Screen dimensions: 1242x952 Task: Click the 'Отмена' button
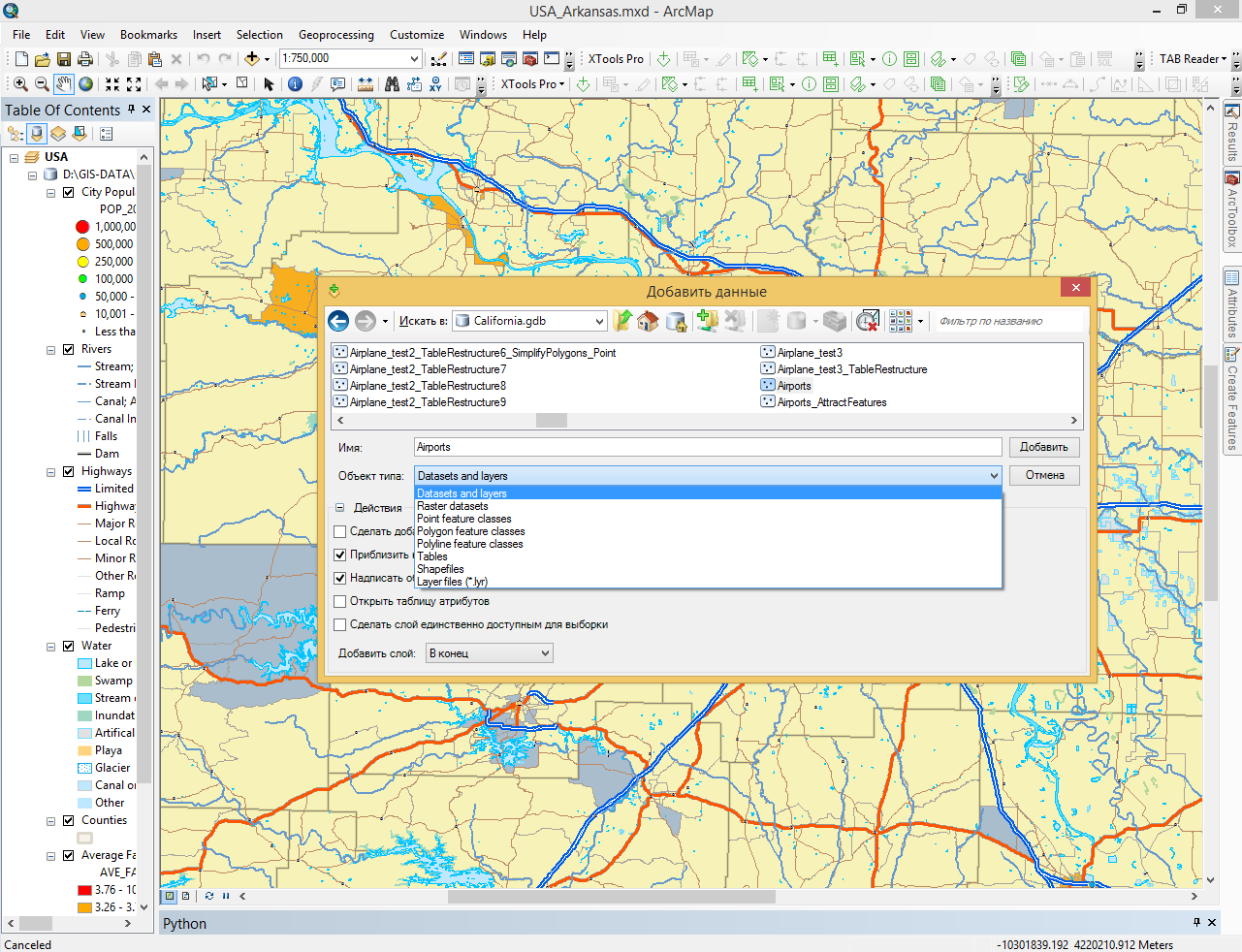tap(1044, 475)
